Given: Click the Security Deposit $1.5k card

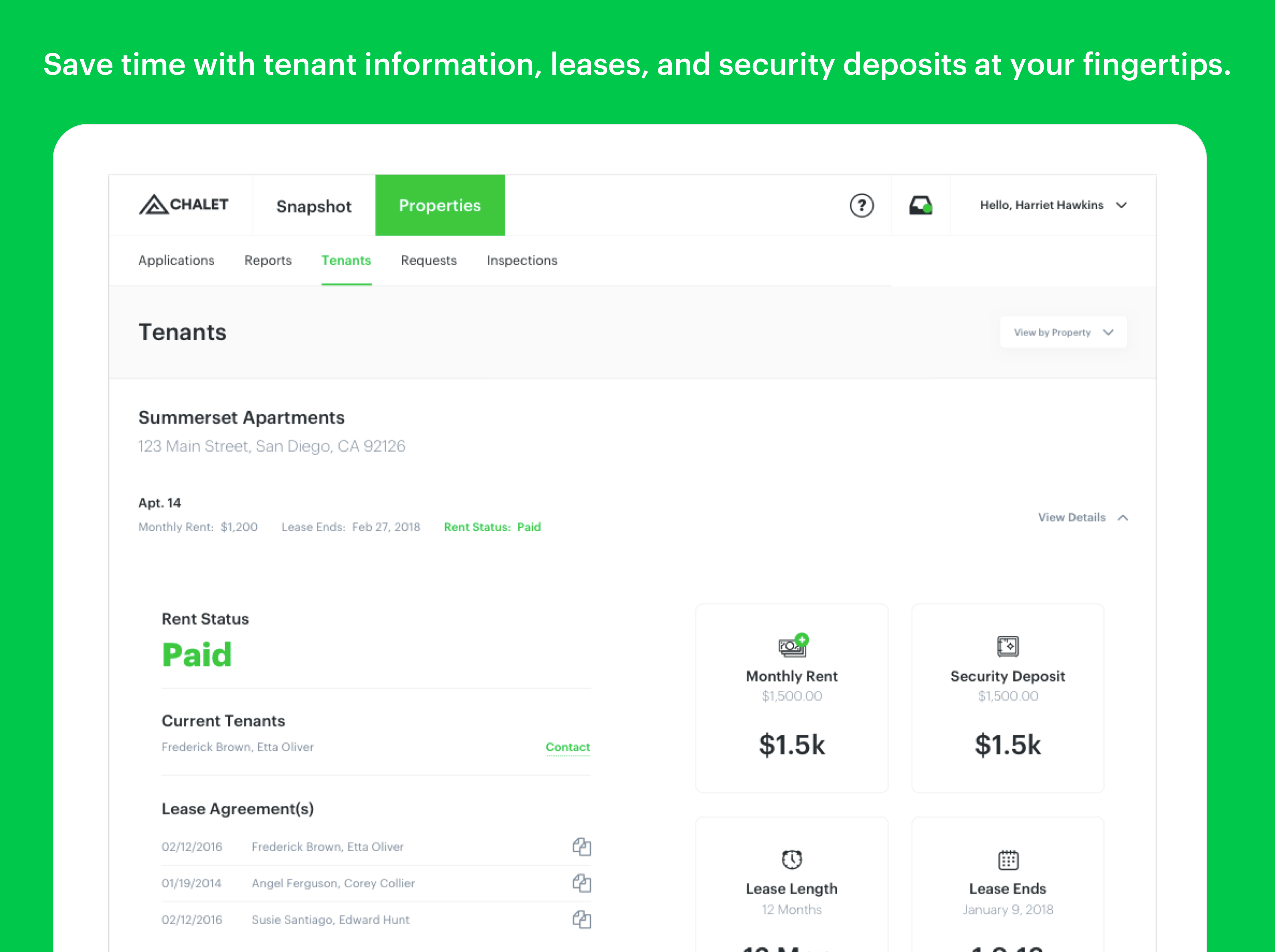Looking at the screenshot, I should click(x=1007, y=744).
